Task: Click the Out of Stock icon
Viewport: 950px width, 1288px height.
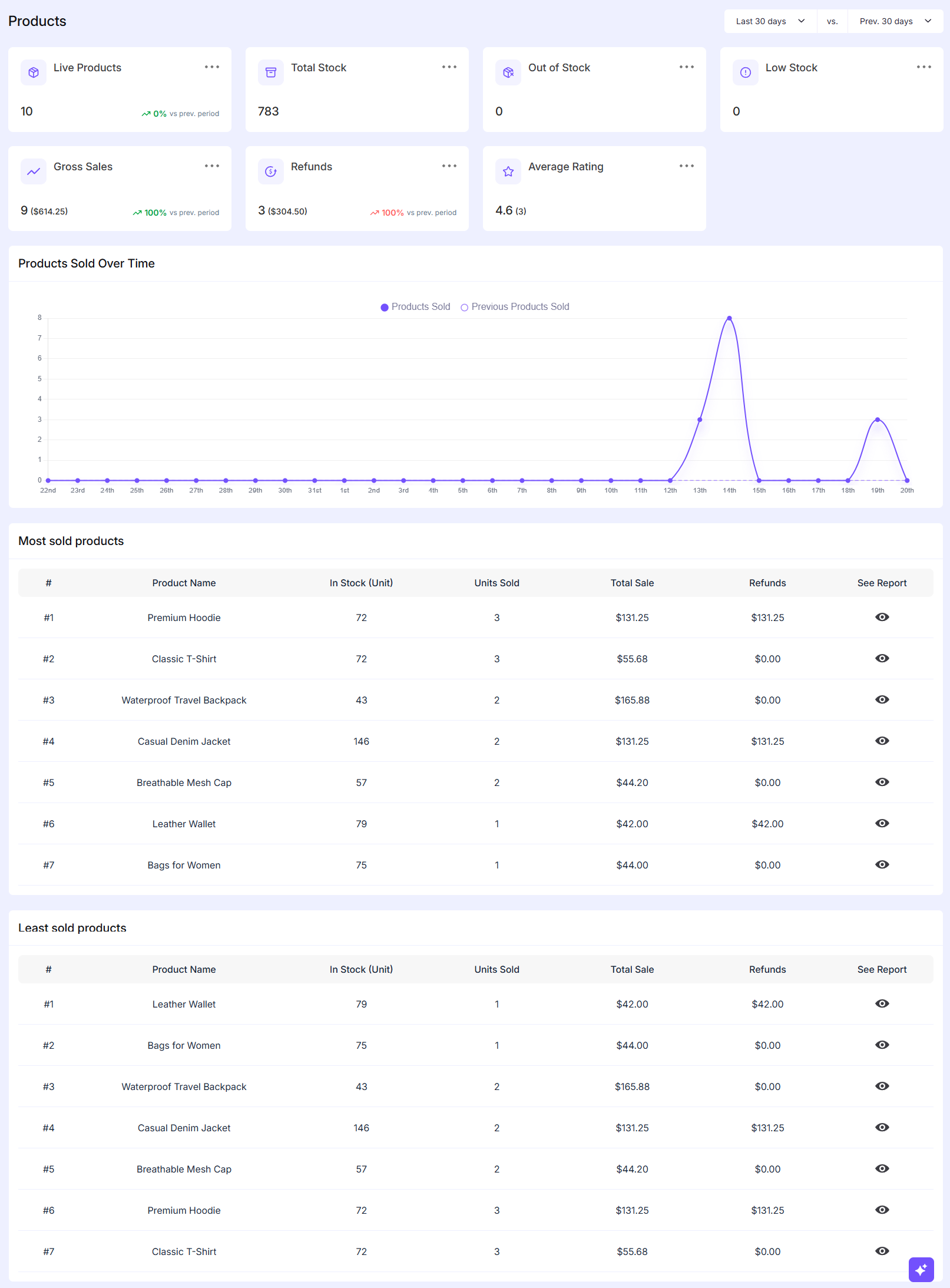Action: point(508,72)
